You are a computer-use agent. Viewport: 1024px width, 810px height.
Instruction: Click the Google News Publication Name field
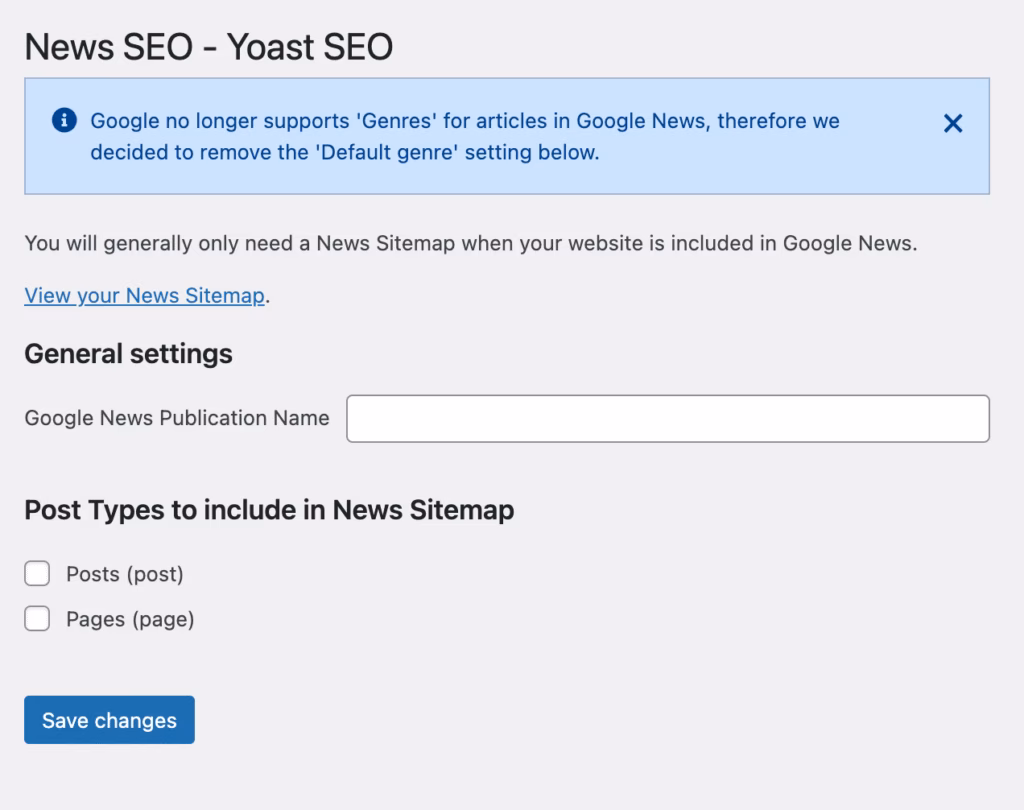click(667, 418)
